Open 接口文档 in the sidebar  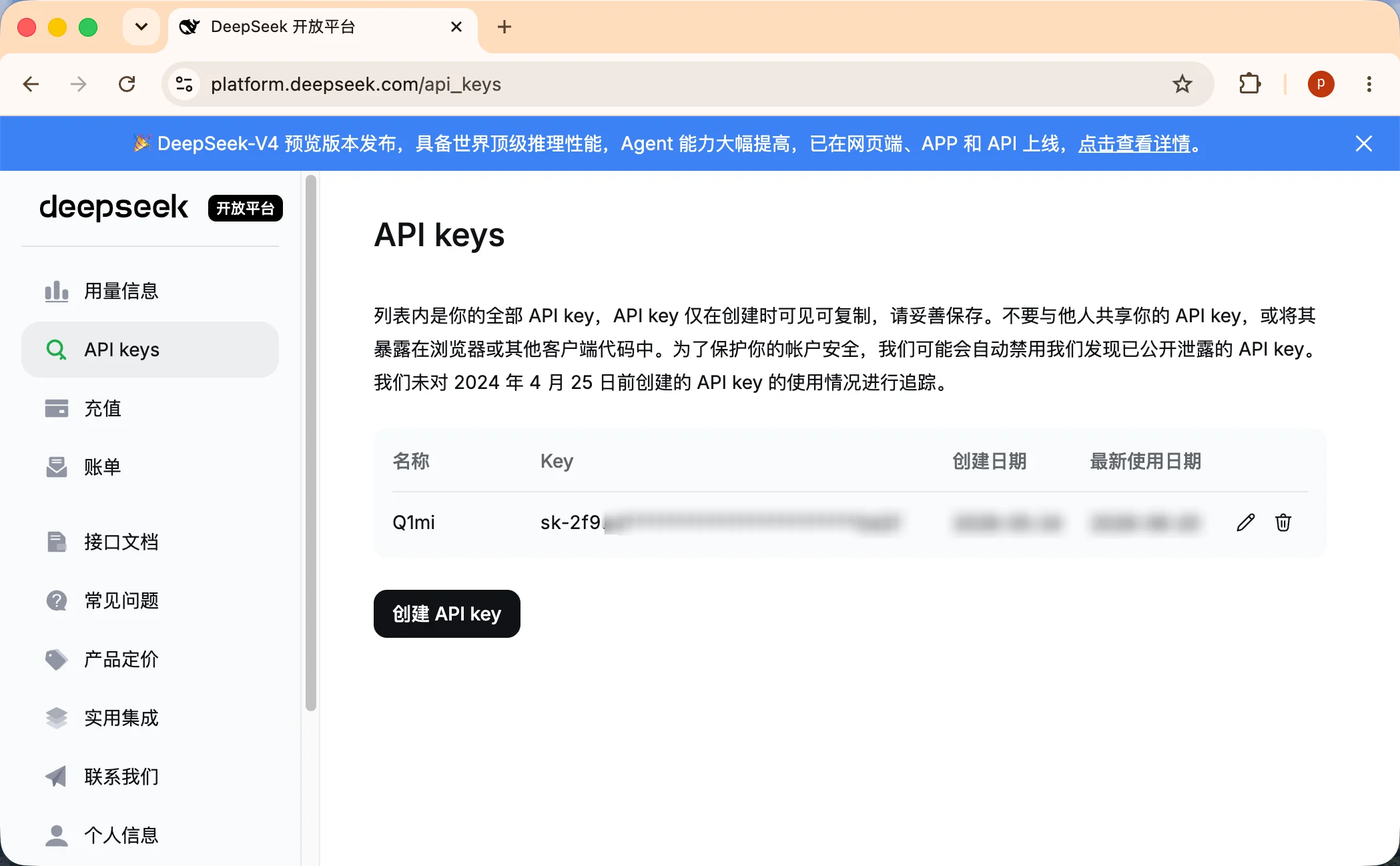tap(150, 542)
